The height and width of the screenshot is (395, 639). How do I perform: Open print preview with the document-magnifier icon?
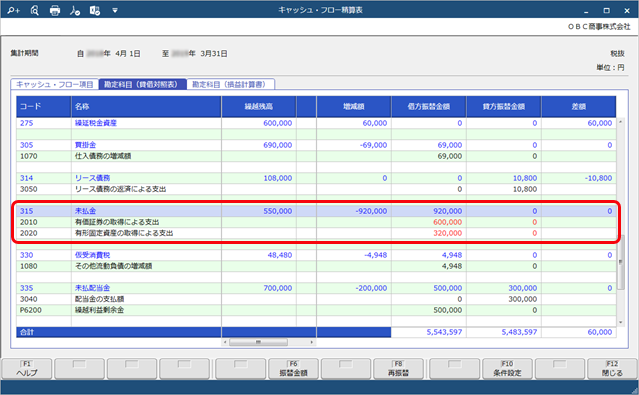tap(35, 10)
